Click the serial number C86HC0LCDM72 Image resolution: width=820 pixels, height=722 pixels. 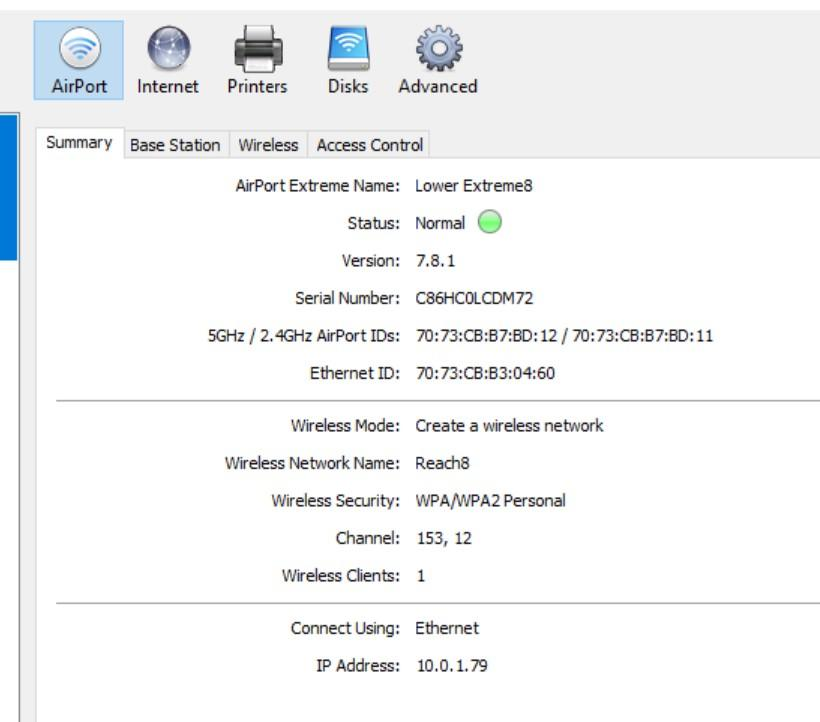[x=474, y=298]
